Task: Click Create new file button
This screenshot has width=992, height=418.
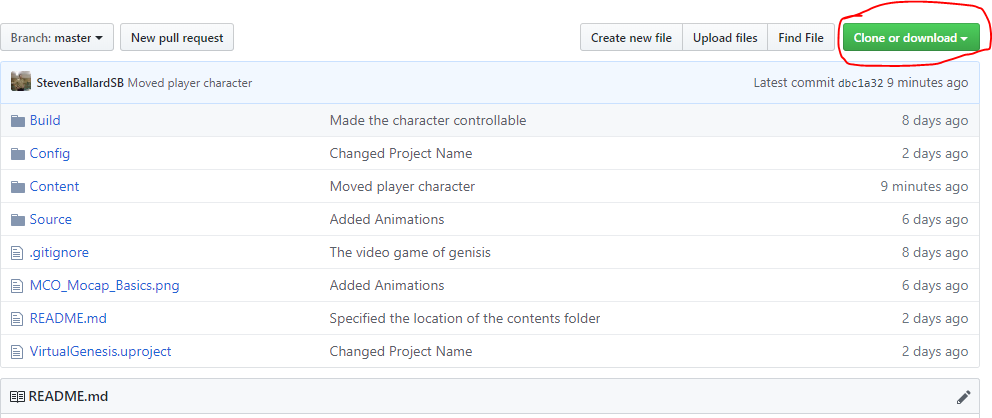Action: [631, 38]
